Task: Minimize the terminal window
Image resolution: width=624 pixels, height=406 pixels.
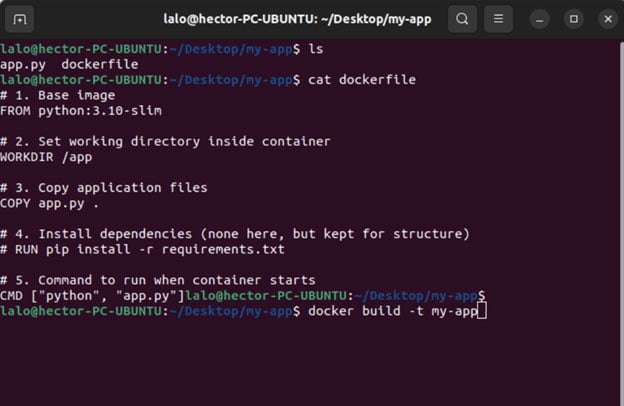Action: click(539, 19)
